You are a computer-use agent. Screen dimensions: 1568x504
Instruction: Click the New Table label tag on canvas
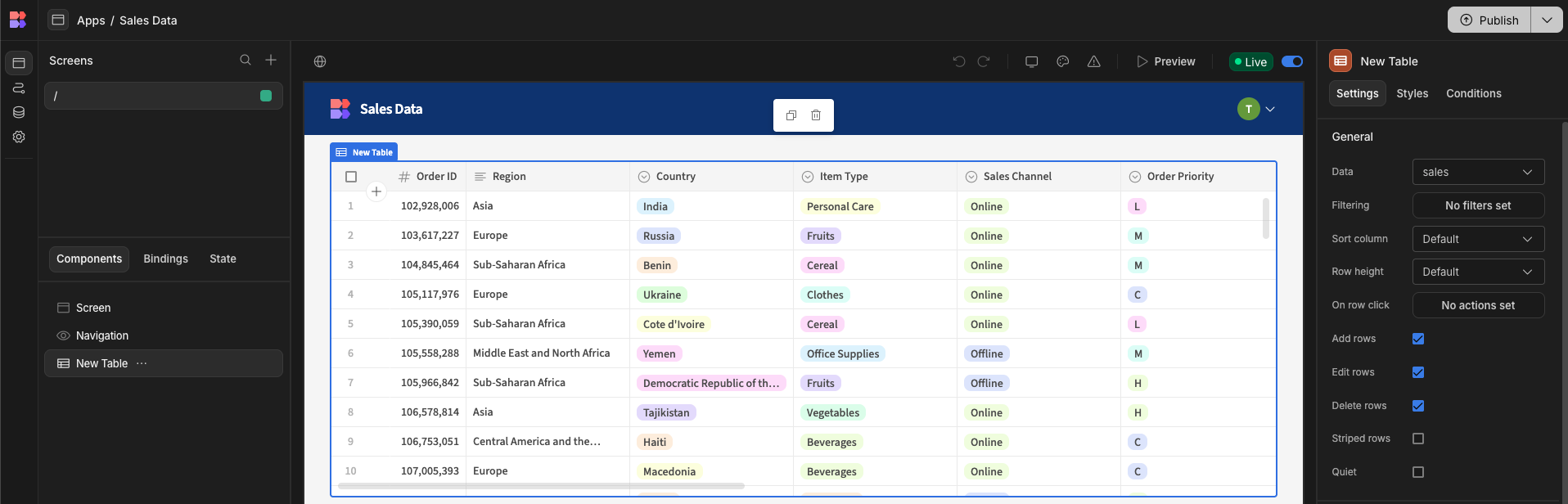click(364, 152)
